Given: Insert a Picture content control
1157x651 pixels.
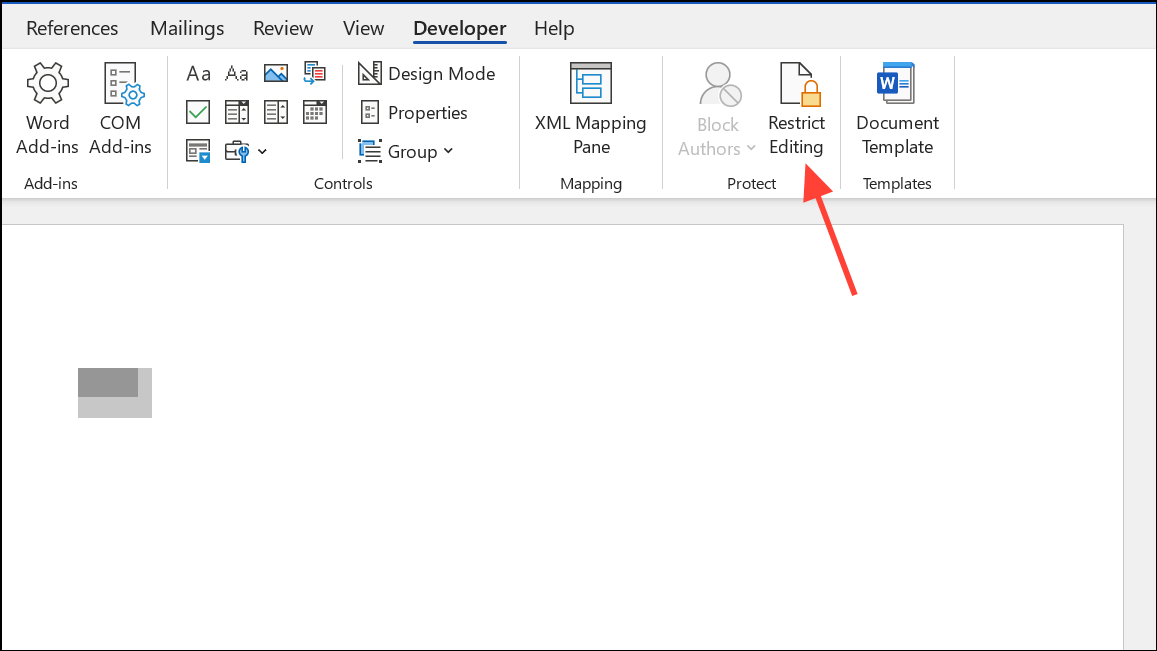Looking at the screenshot, I should pyautogui.click(x=275, y=72).
